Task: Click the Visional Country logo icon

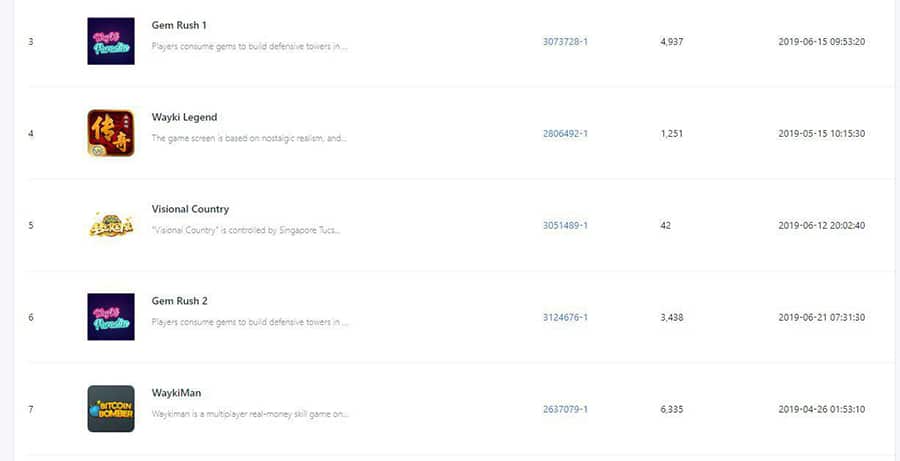Action: [x=111, y=225]
